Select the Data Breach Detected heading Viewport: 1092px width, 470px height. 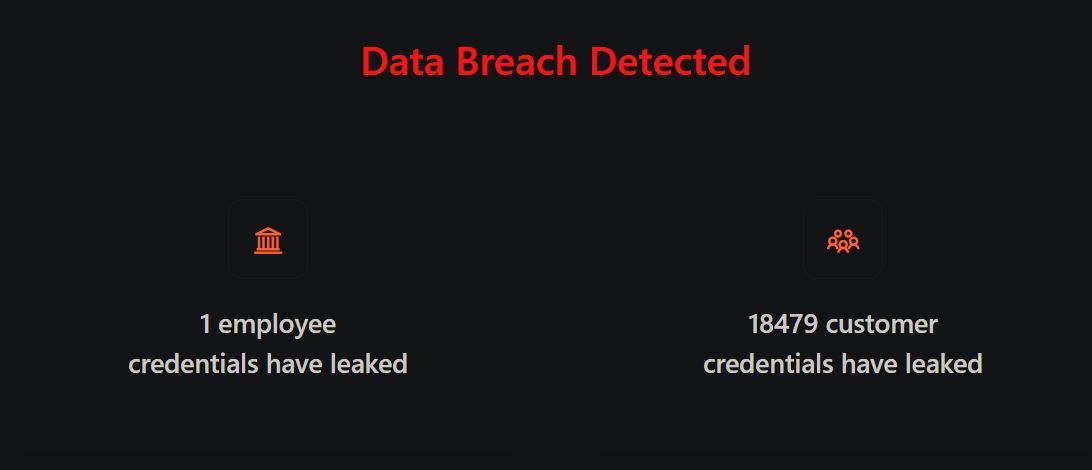click(556, 61)
